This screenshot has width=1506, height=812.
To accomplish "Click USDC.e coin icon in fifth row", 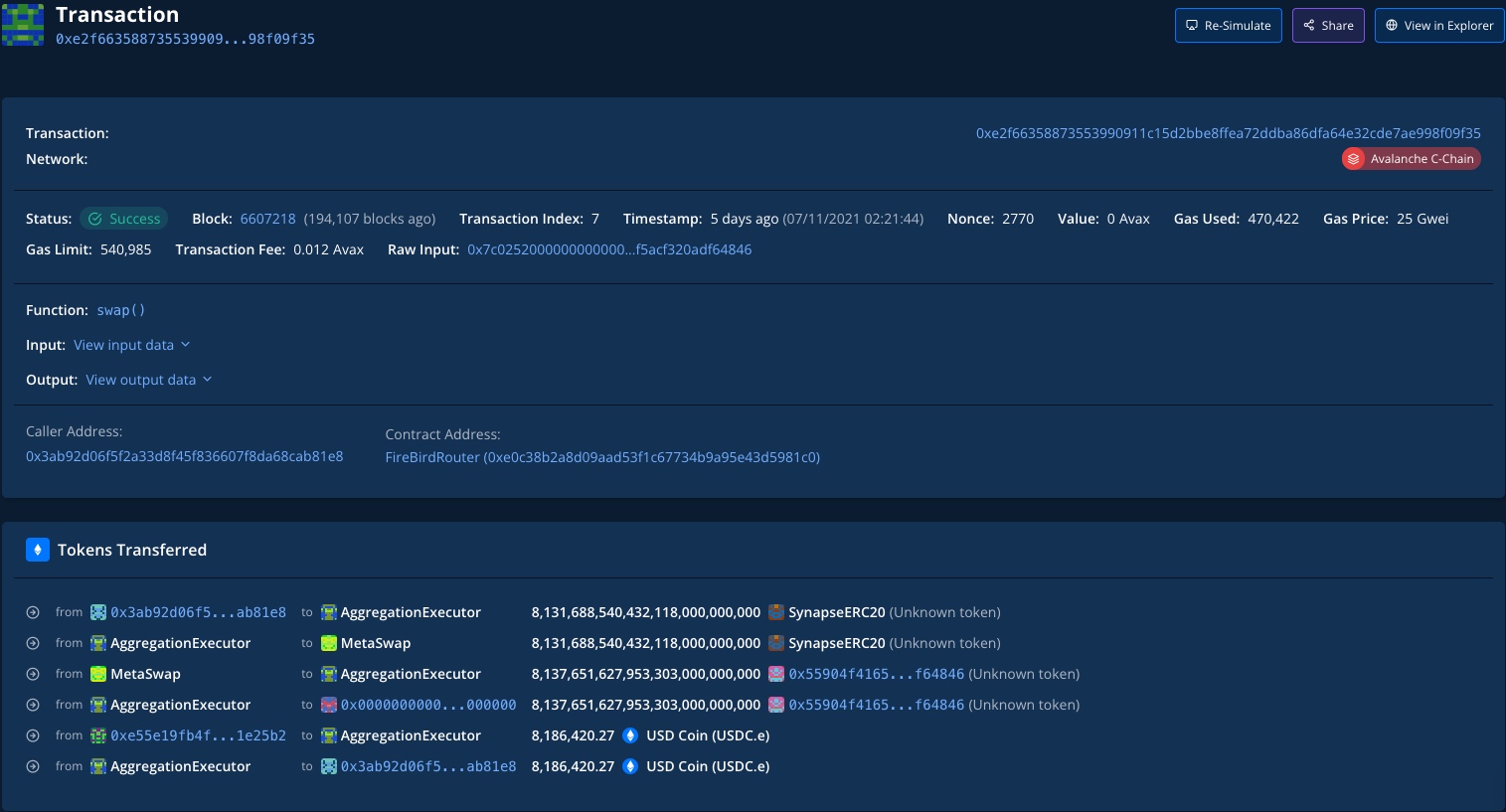I will [630, 735].
